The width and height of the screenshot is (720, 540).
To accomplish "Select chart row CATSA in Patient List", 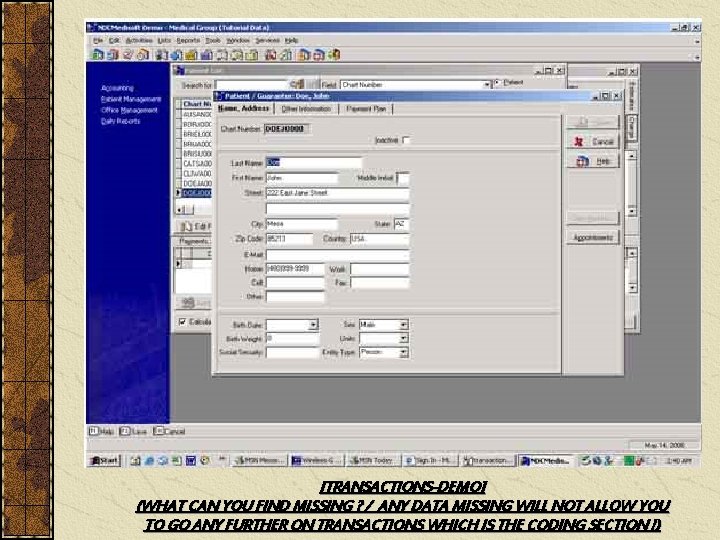I will click(197, 163).
